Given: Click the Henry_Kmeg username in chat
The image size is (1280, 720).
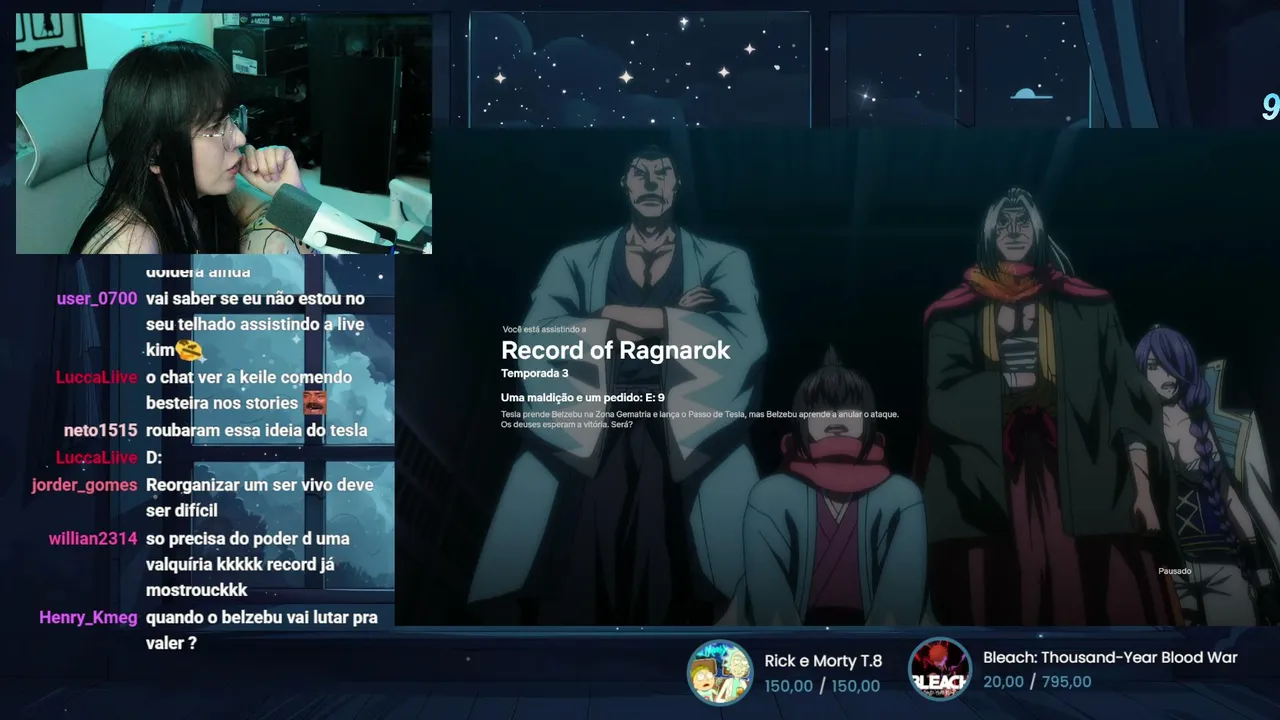Looking at the screenshot, I should click(88, 617).
